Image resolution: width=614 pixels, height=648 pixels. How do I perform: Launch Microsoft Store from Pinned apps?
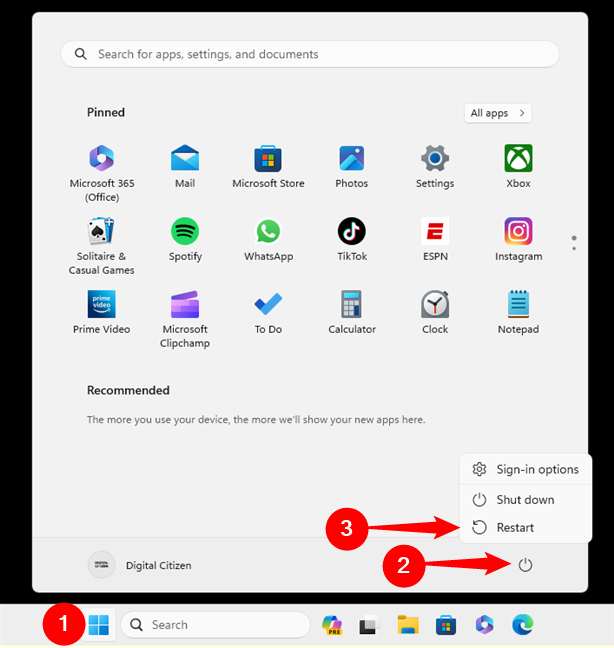click(x=268, y=166)
